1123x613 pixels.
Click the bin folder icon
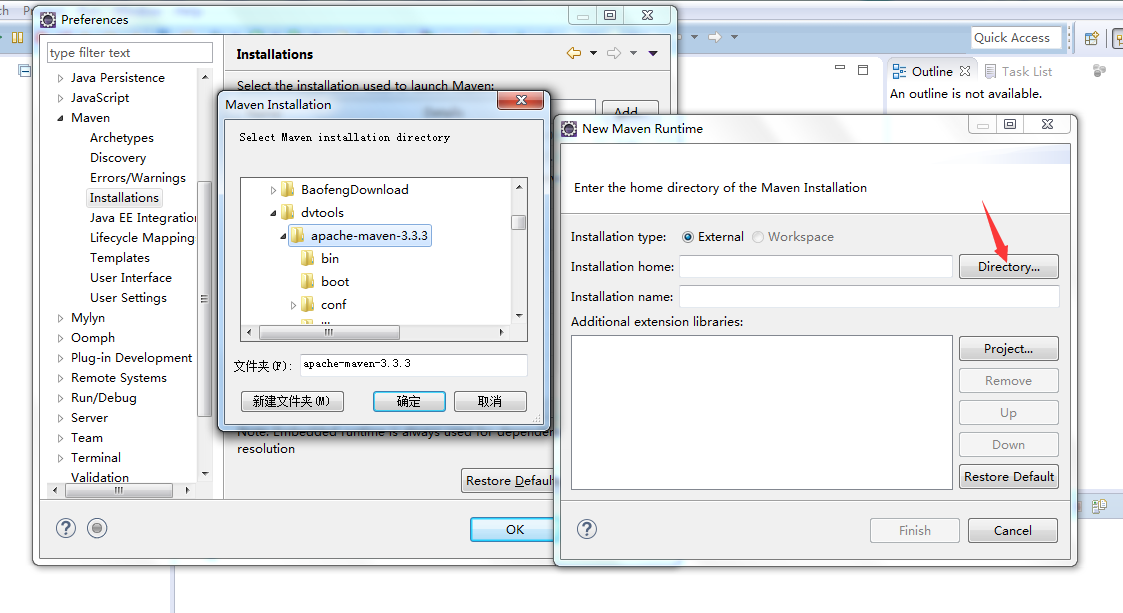tap(307, 258)
